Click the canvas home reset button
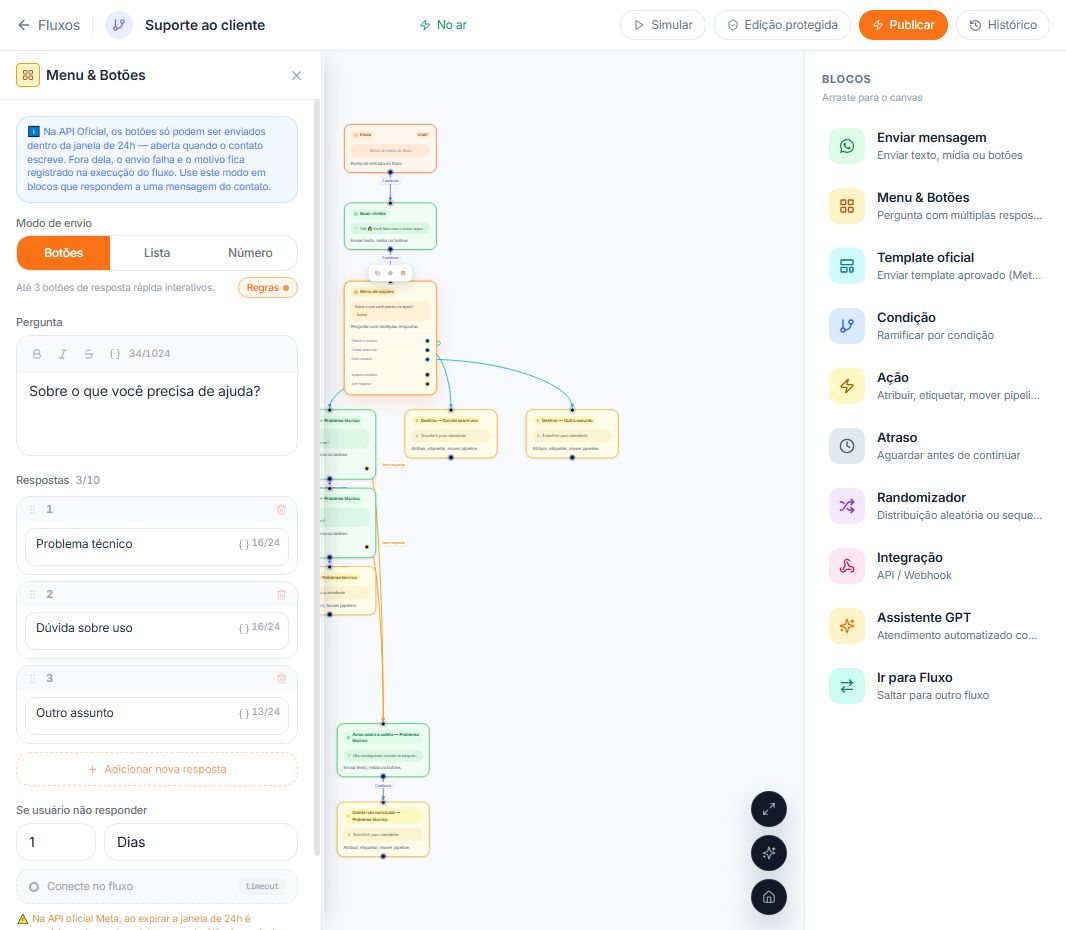Viewport: 1066px width, 930px height. [769, 897]
